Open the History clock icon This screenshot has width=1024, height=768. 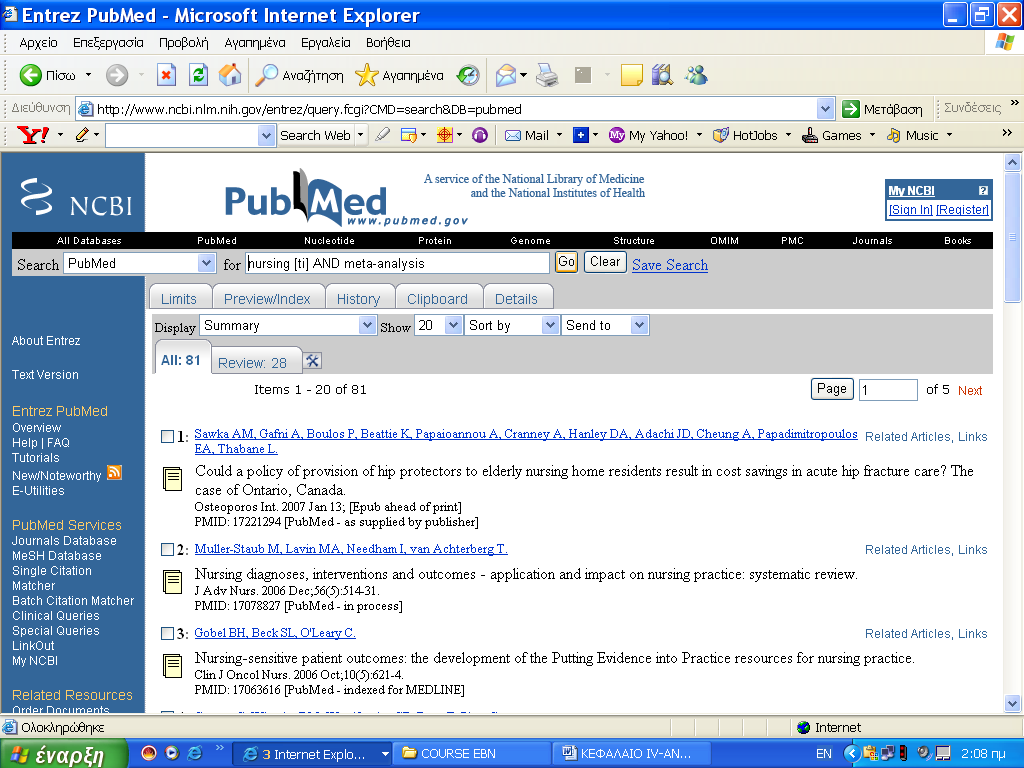[x=468, y=75]
